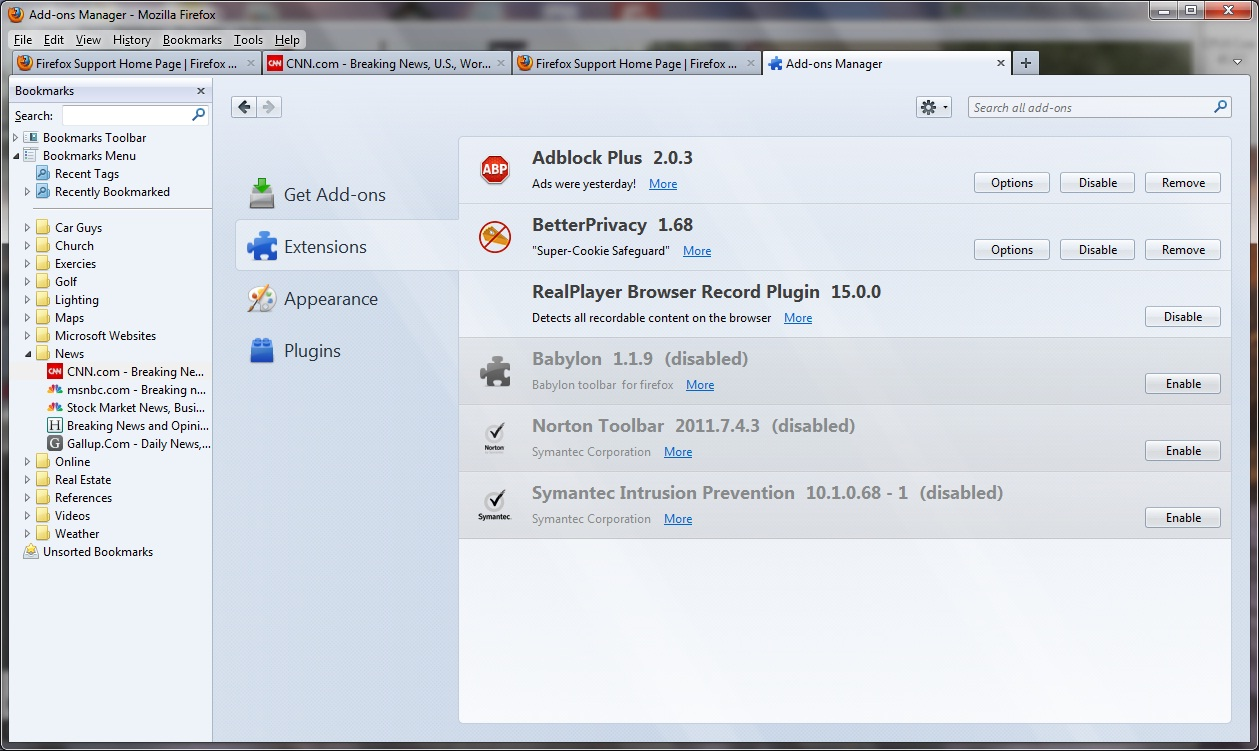Open the Bookmarks menu
Screen dimensions: 1259x751
pos(192,40)
